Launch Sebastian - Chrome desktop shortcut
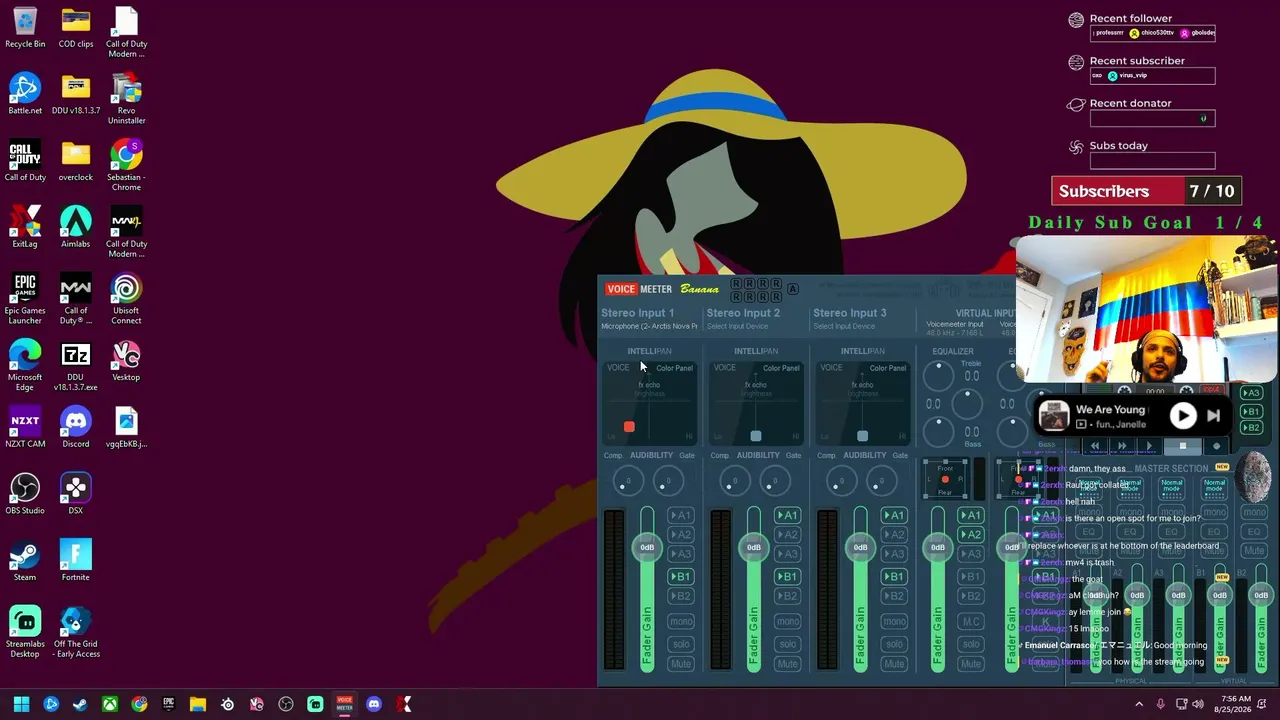The image size is (1280, 720). tap(126, 166)
